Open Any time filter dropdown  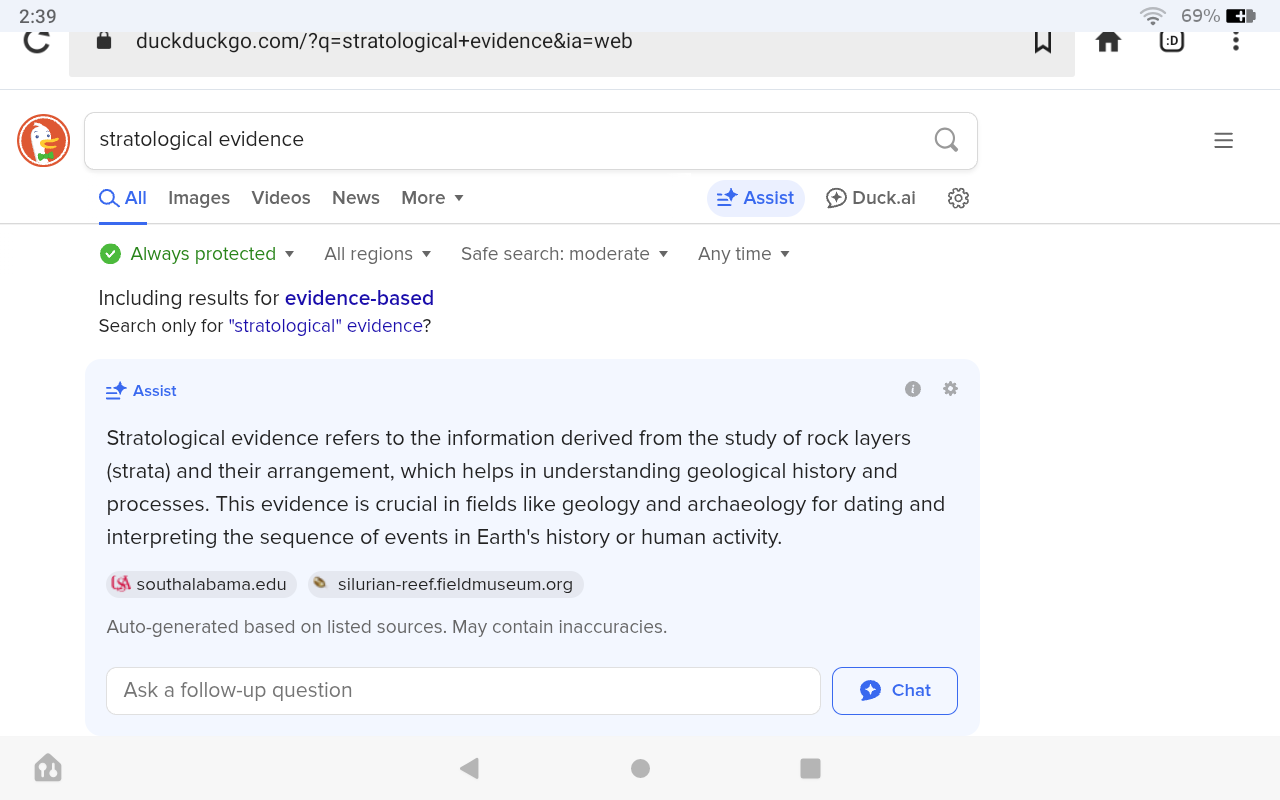pos(744,254)
